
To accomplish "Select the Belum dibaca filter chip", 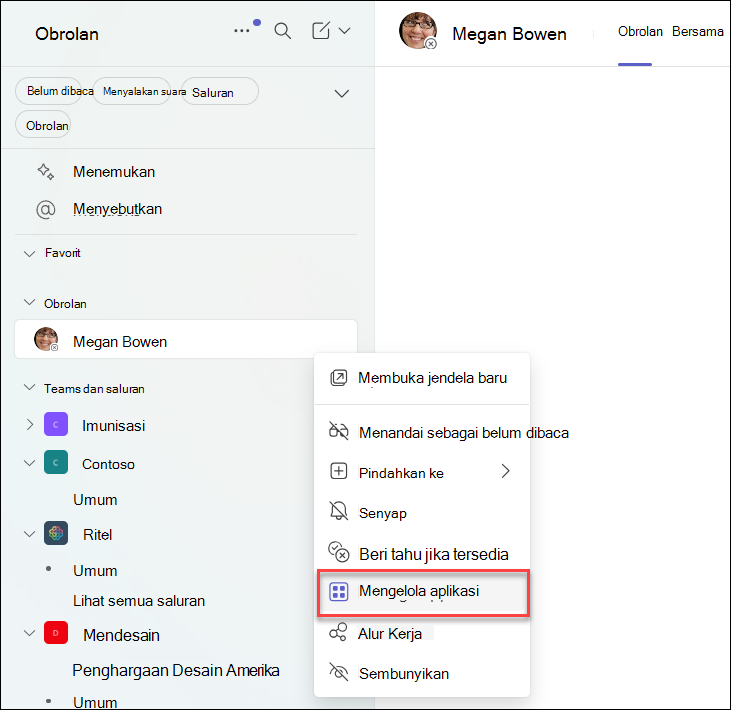I will point(48,91).
